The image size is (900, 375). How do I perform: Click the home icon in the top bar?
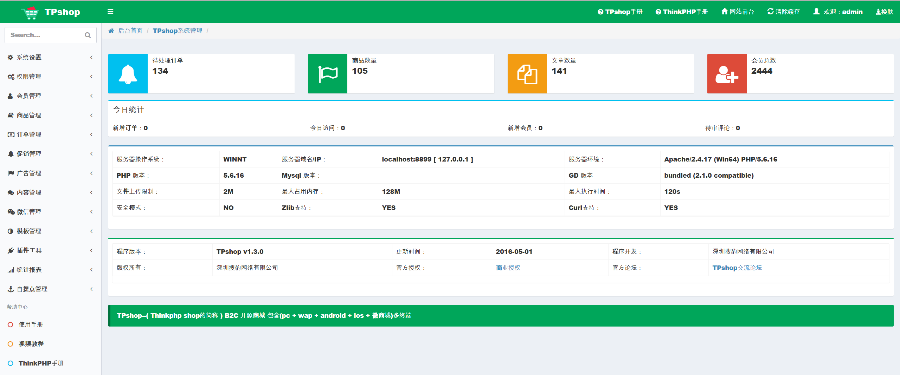coord(724,11)
